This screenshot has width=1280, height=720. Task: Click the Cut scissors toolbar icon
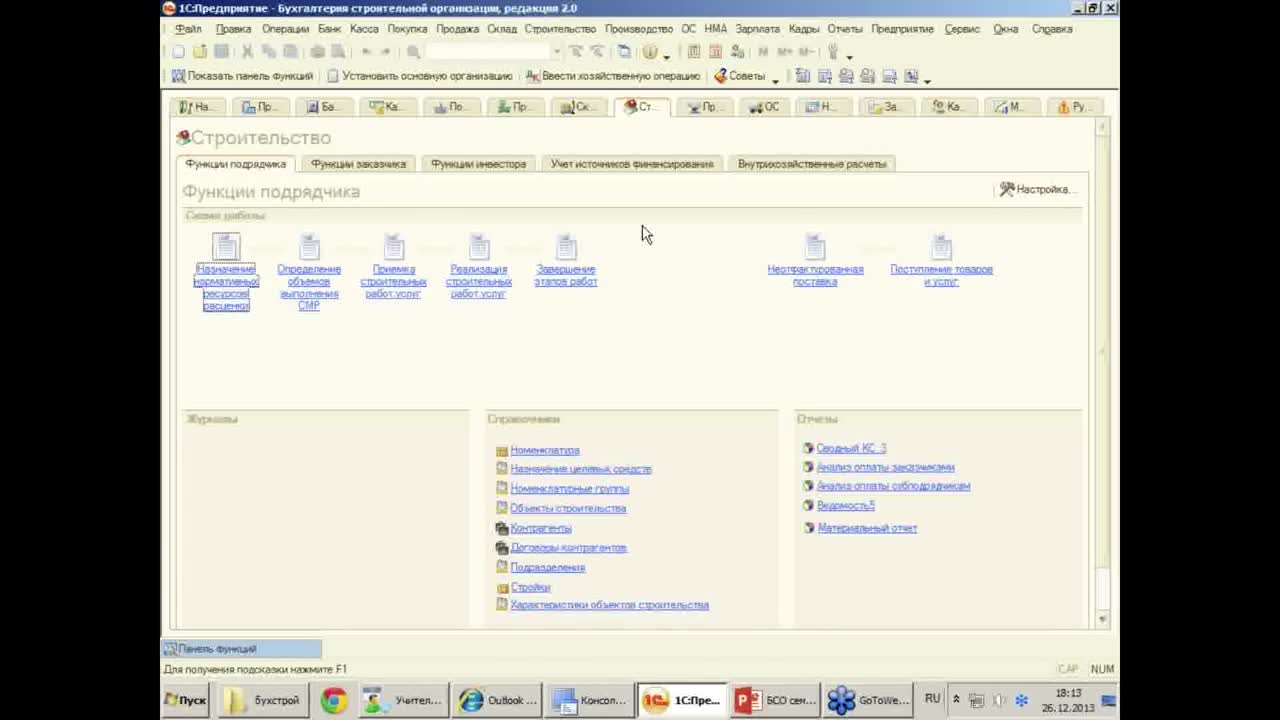[x=249, y=52]
